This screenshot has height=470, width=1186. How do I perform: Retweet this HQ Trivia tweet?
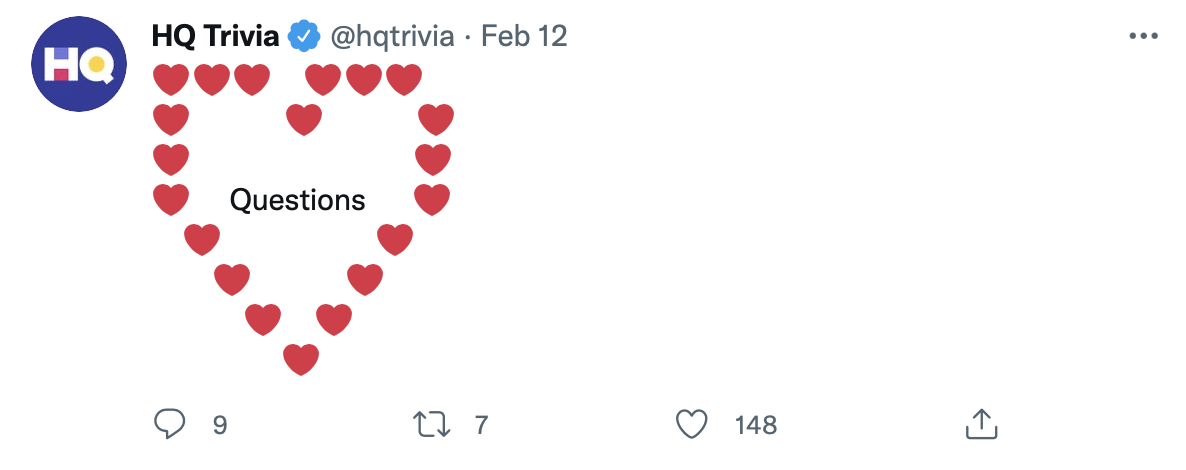click(x=432, y=424)
